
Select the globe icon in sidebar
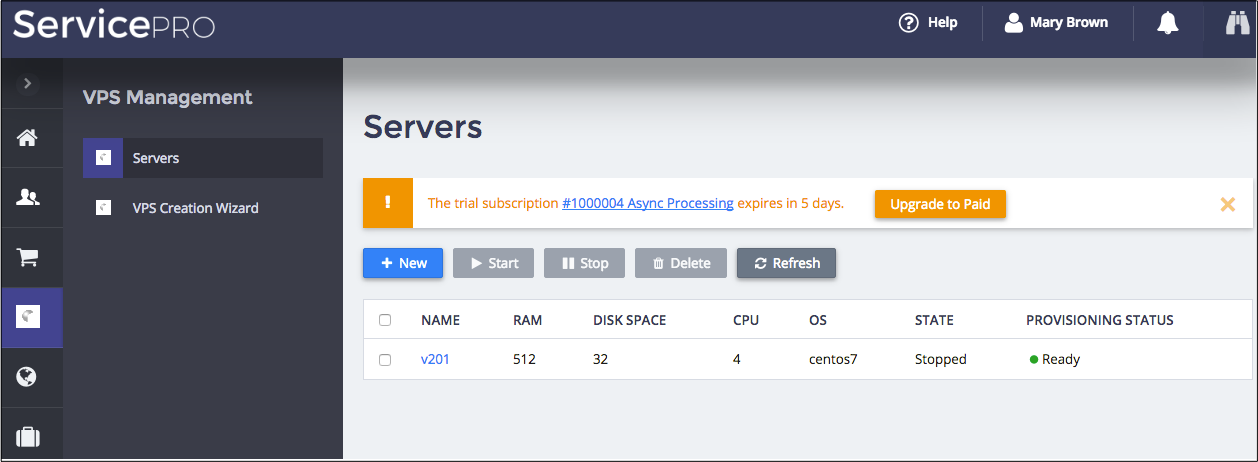click(x=27, y=377)
